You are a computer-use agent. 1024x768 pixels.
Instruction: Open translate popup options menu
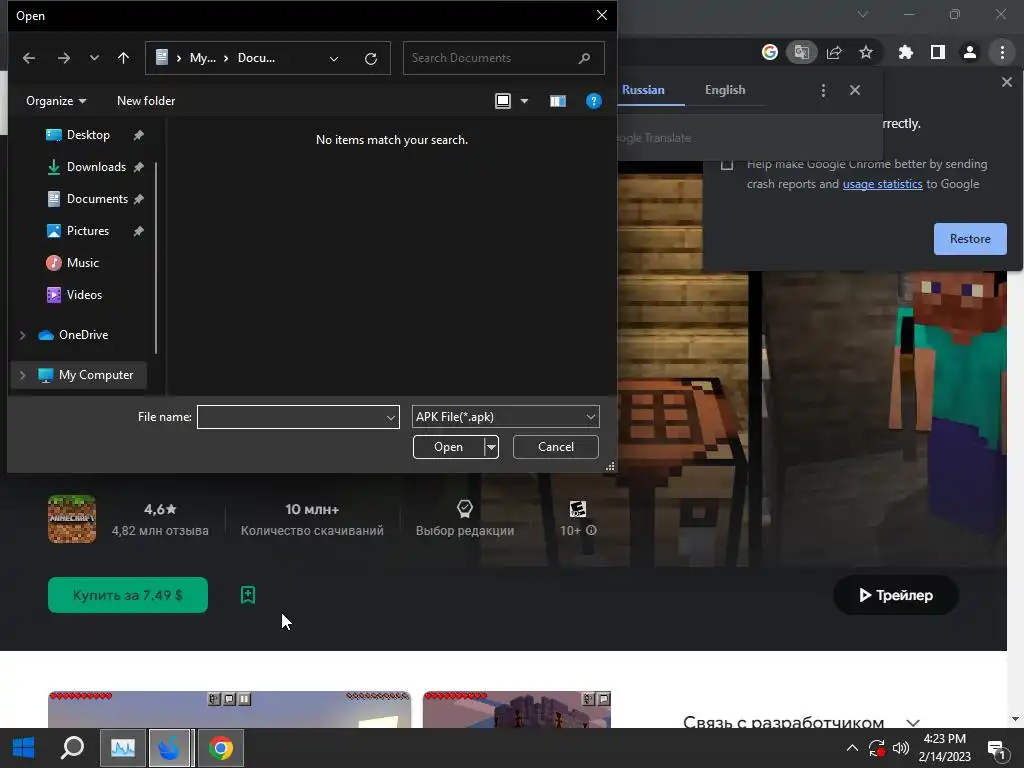click(824, 90)
